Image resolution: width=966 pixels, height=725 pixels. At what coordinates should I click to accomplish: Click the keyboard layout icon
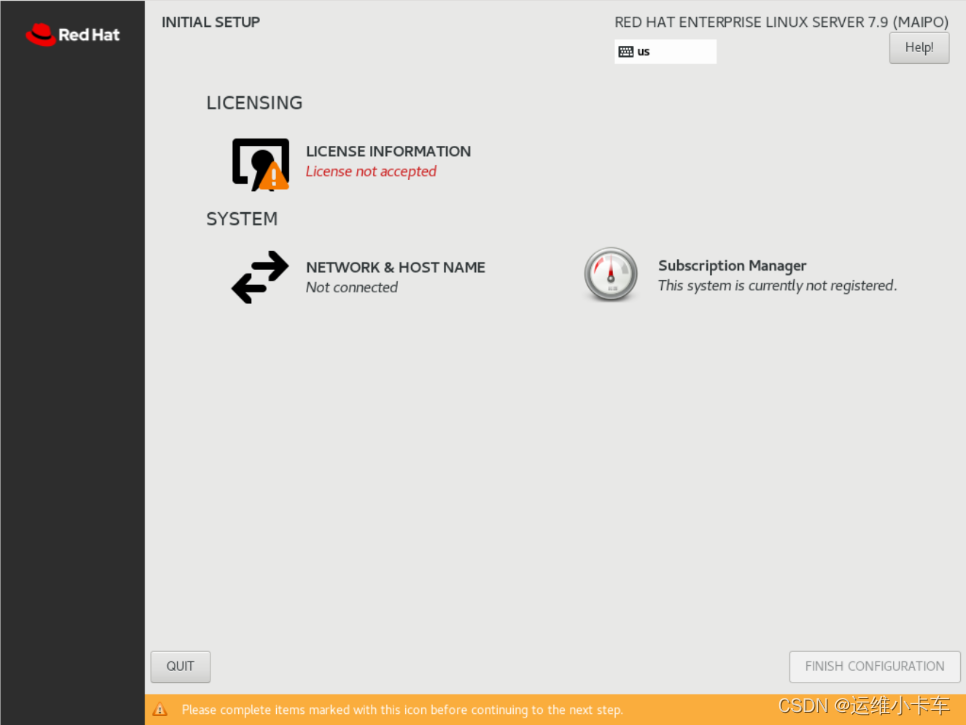coord(626,52)
